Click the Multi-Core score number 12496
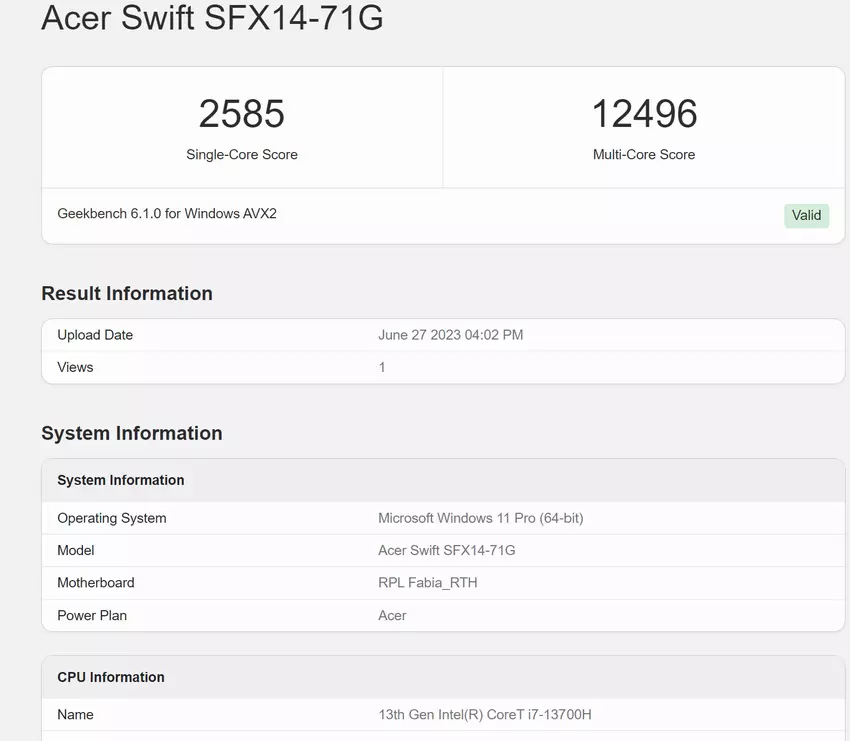This screenshot has height=741, width=850. tap(644, 114)
